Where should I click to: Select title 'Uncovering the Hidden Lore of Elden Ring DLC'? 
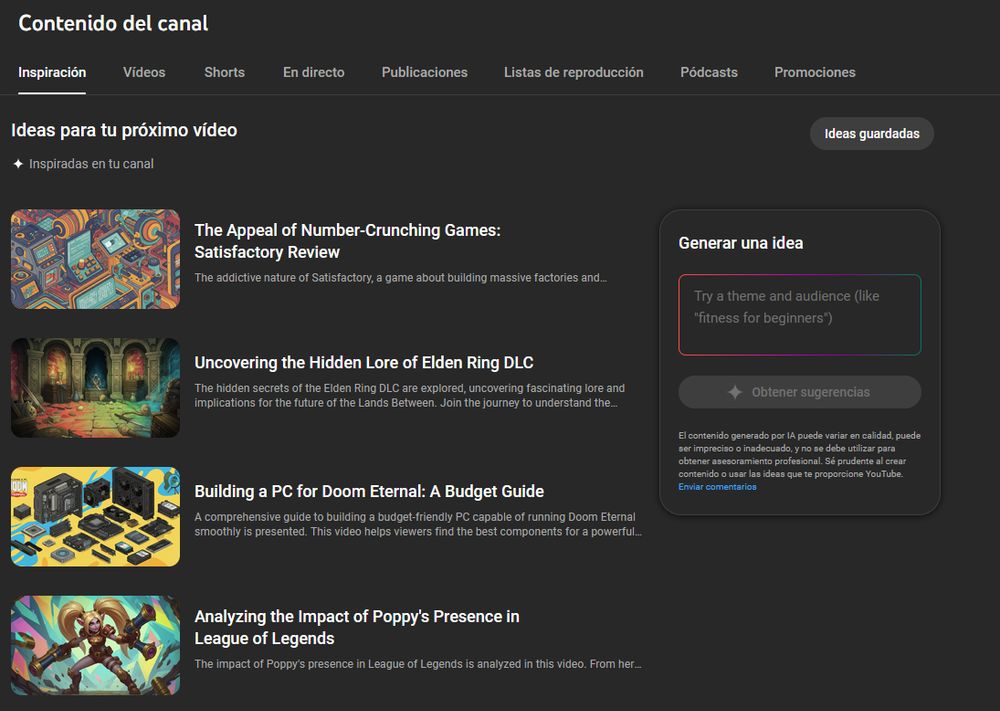tap(364, 363)
